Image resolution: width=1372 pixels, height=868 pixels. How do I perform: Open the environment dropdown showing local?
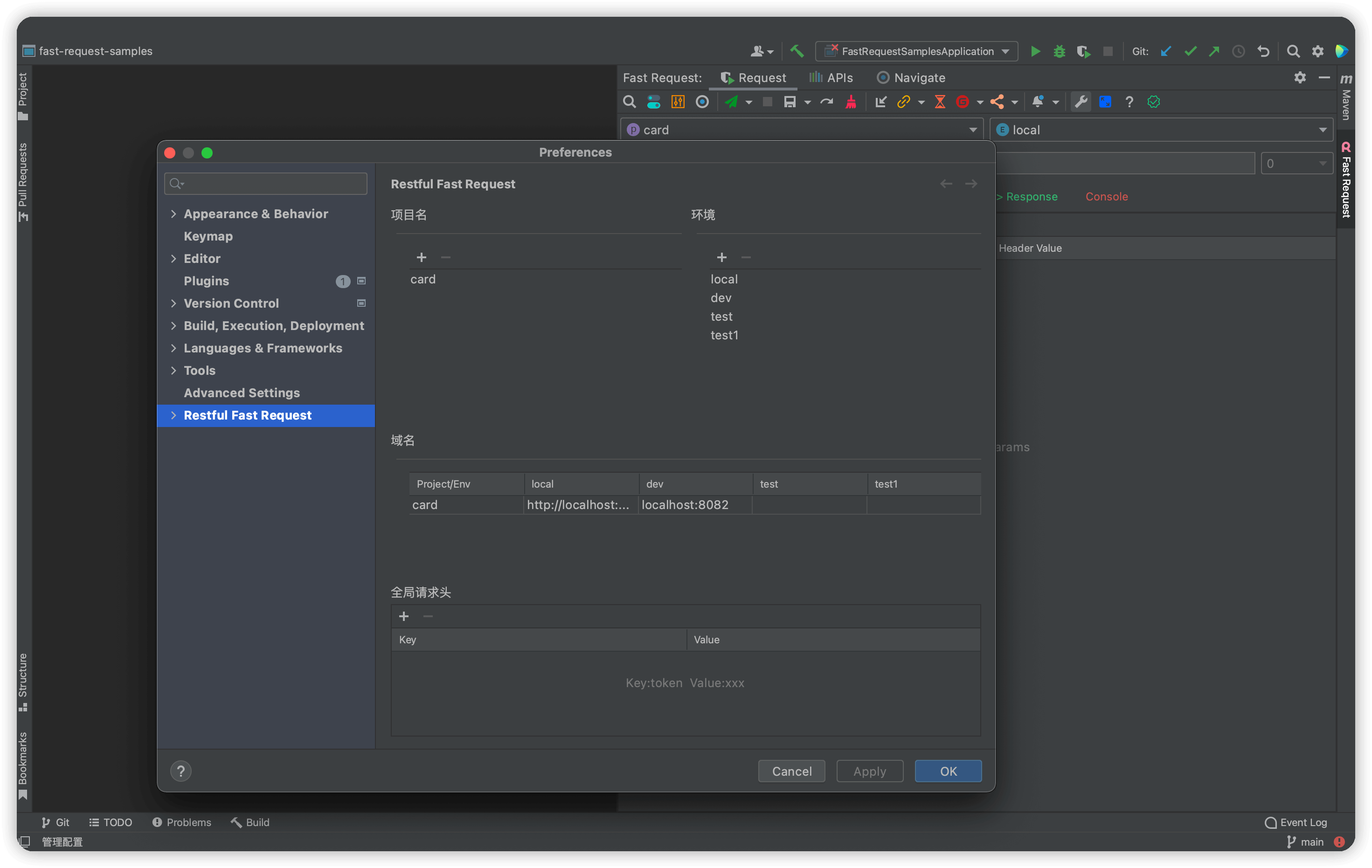(x=1162, y=129)
